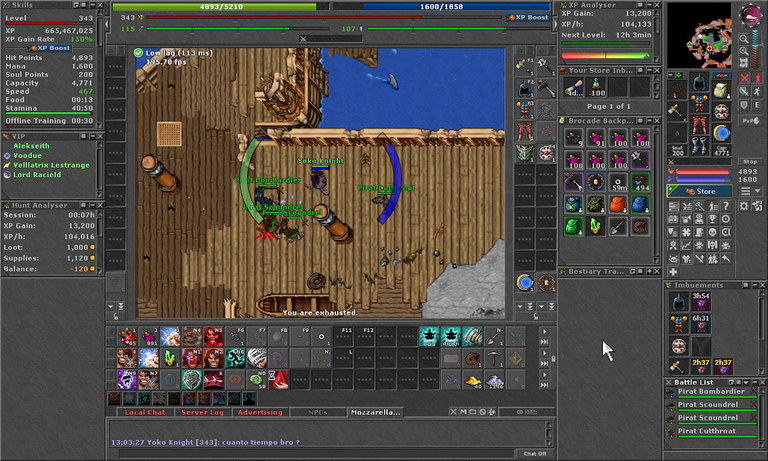Switch to the NPCs chat tab
The height and width of the screenshot is (461, 768).
click(x=318, y=412)
